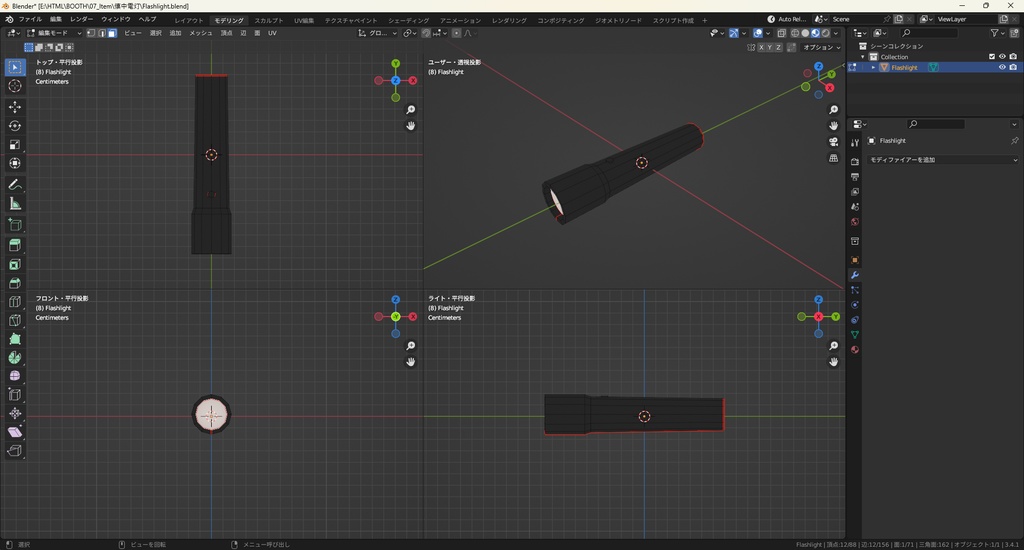The image size is (1024, 550).
Task: Uncheck the Collection exclude checkbox
Action: (992, 57)
